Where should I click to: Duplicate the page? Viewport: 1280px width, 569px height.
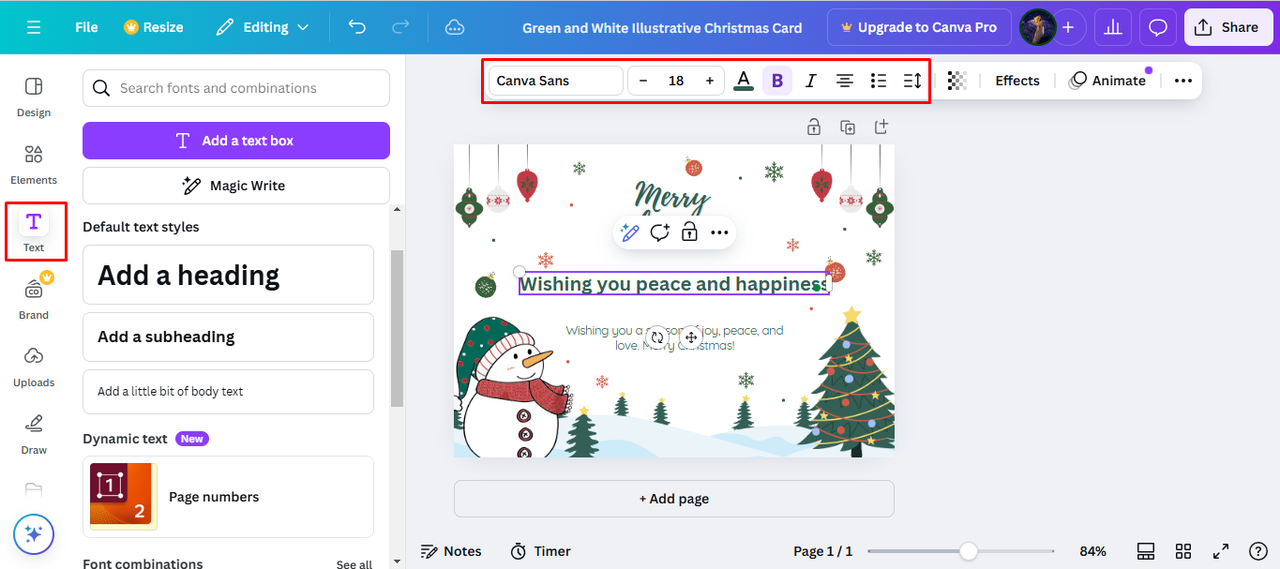848,127
